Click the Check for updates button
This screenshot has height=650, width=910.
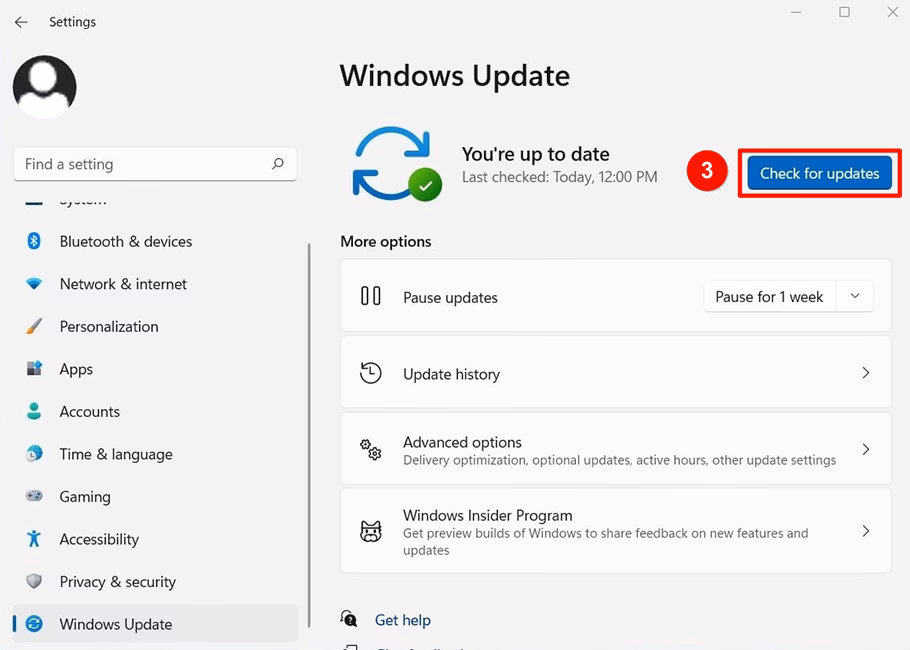point(819,172)
